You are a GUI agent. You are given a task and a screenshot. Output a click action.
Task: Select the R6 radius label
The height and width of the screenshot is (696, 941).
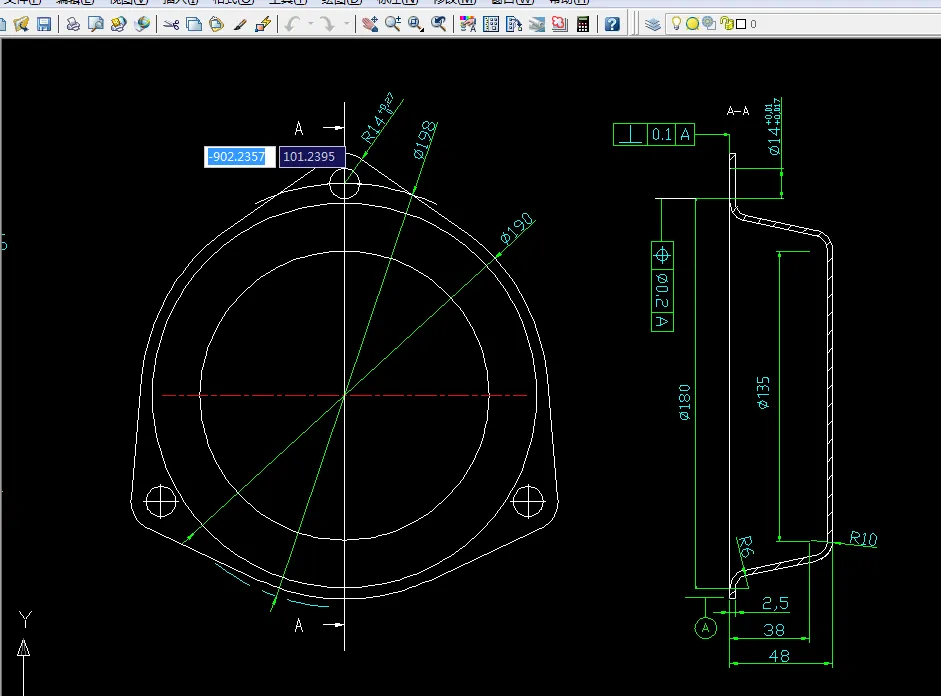click(745, 546)
